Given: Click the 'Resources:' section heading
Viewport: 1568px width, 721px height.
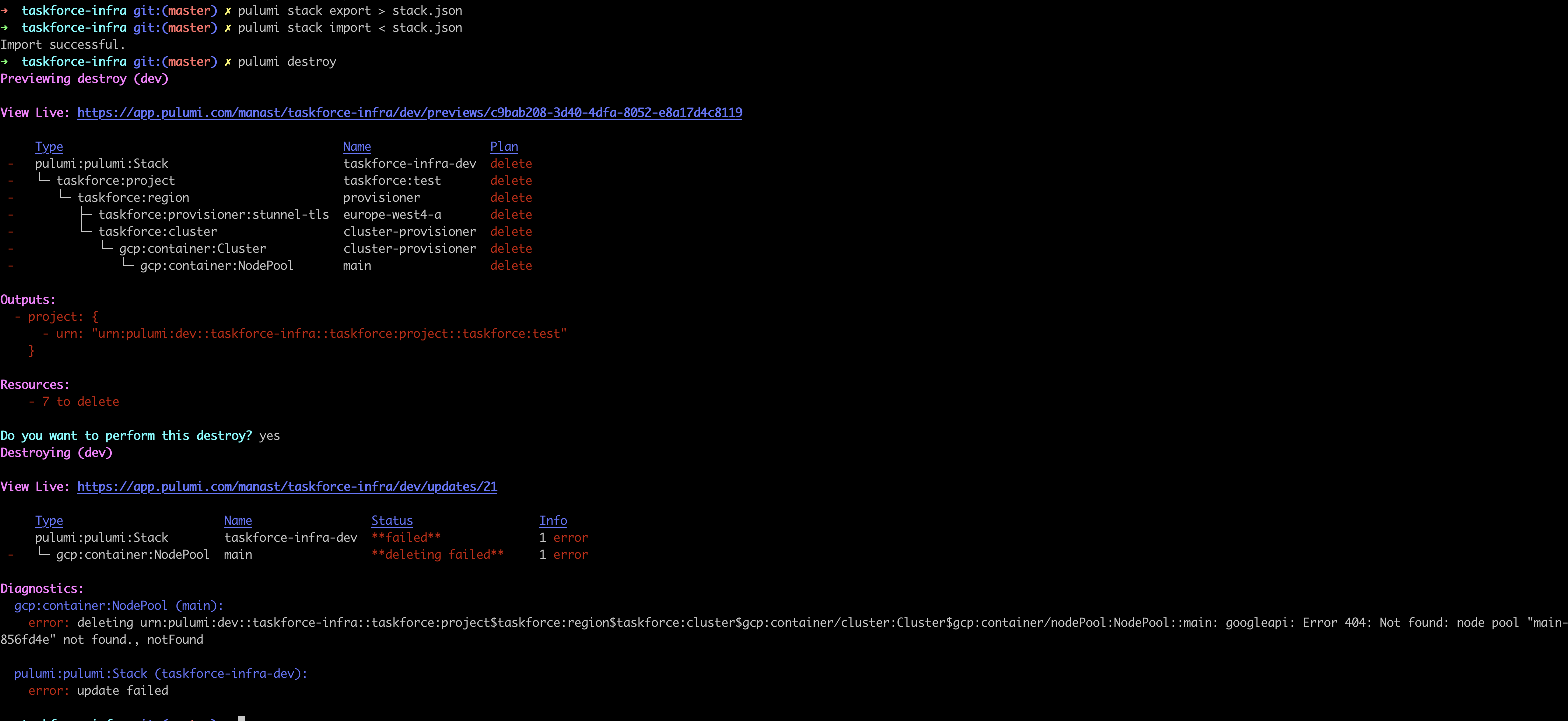Looking at the screenshot, I should pyautogui.click(x=35, y=384).
